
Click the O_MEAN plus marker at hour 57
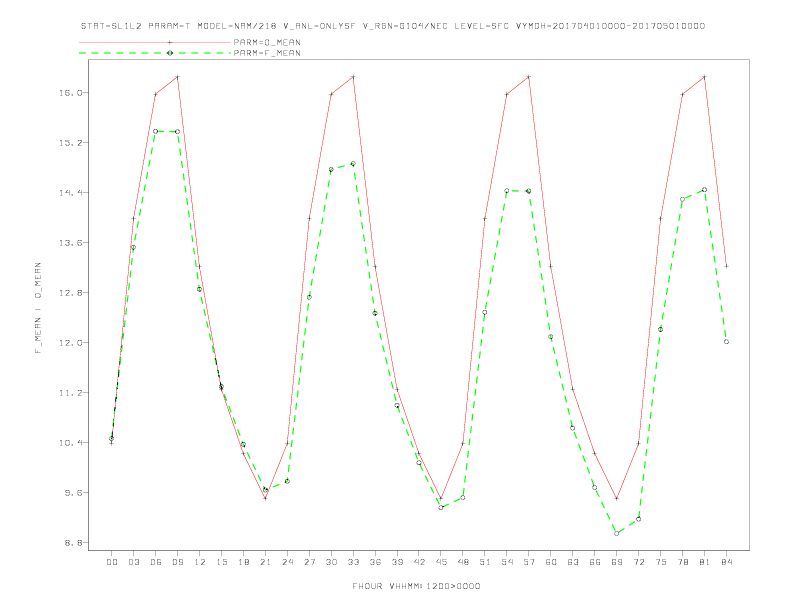pos(529,77)
